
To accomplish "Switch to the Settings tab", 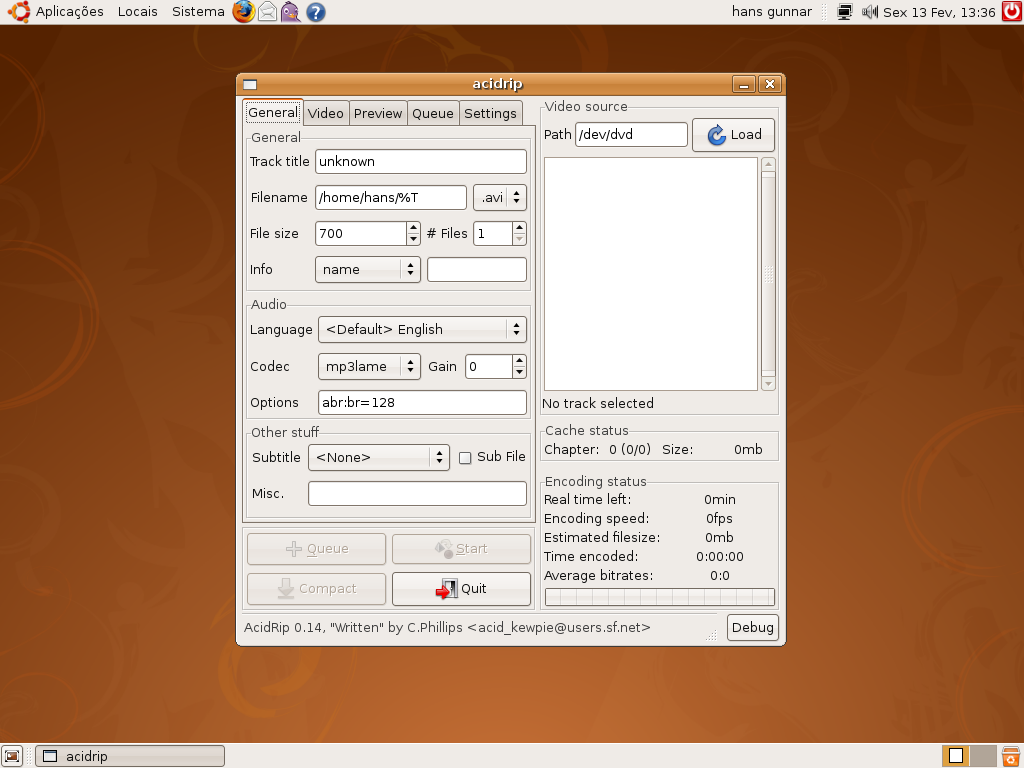I will (490, 113).
